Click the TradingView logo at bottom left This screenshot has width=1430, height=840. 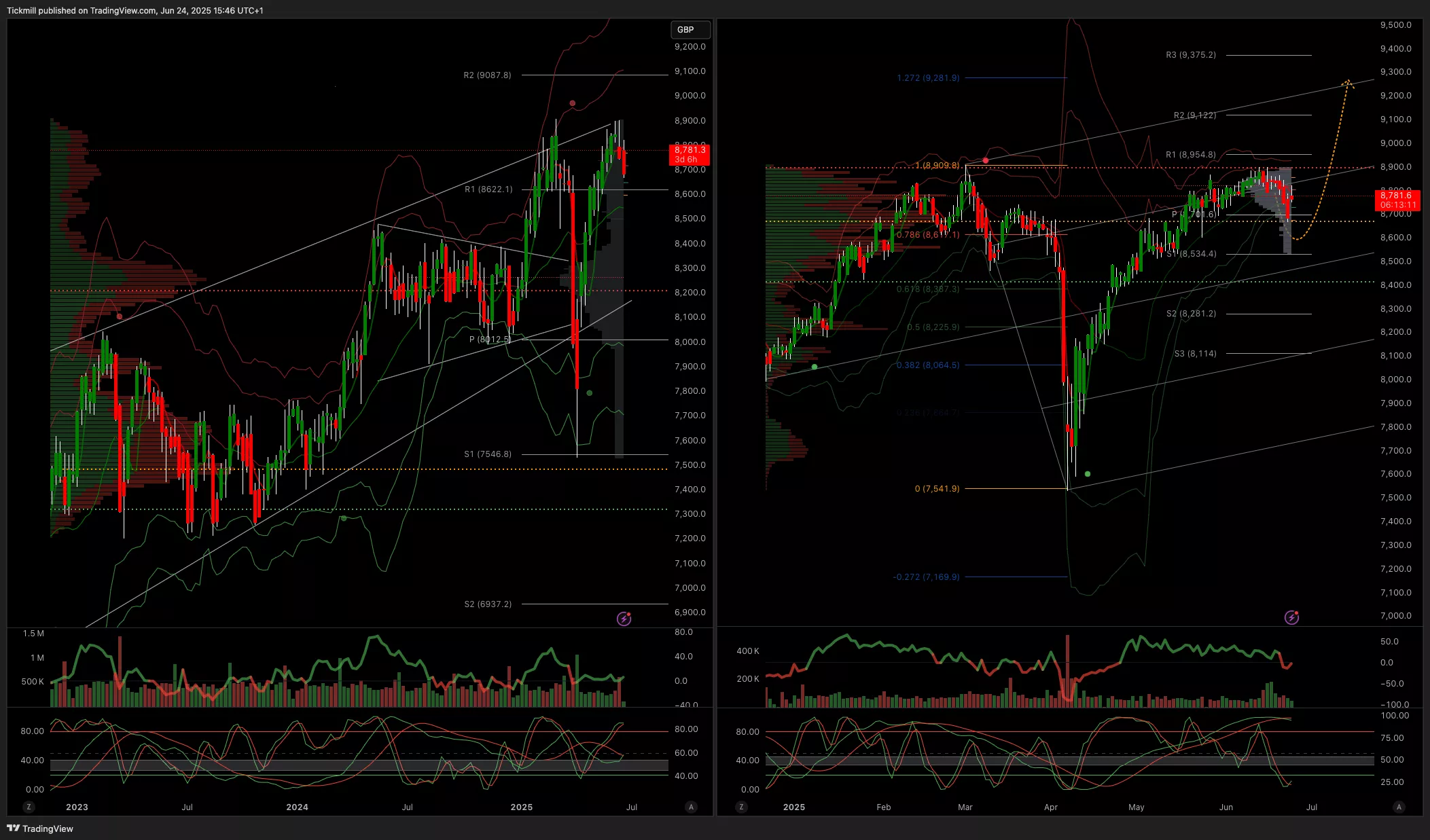coord(40,828)
